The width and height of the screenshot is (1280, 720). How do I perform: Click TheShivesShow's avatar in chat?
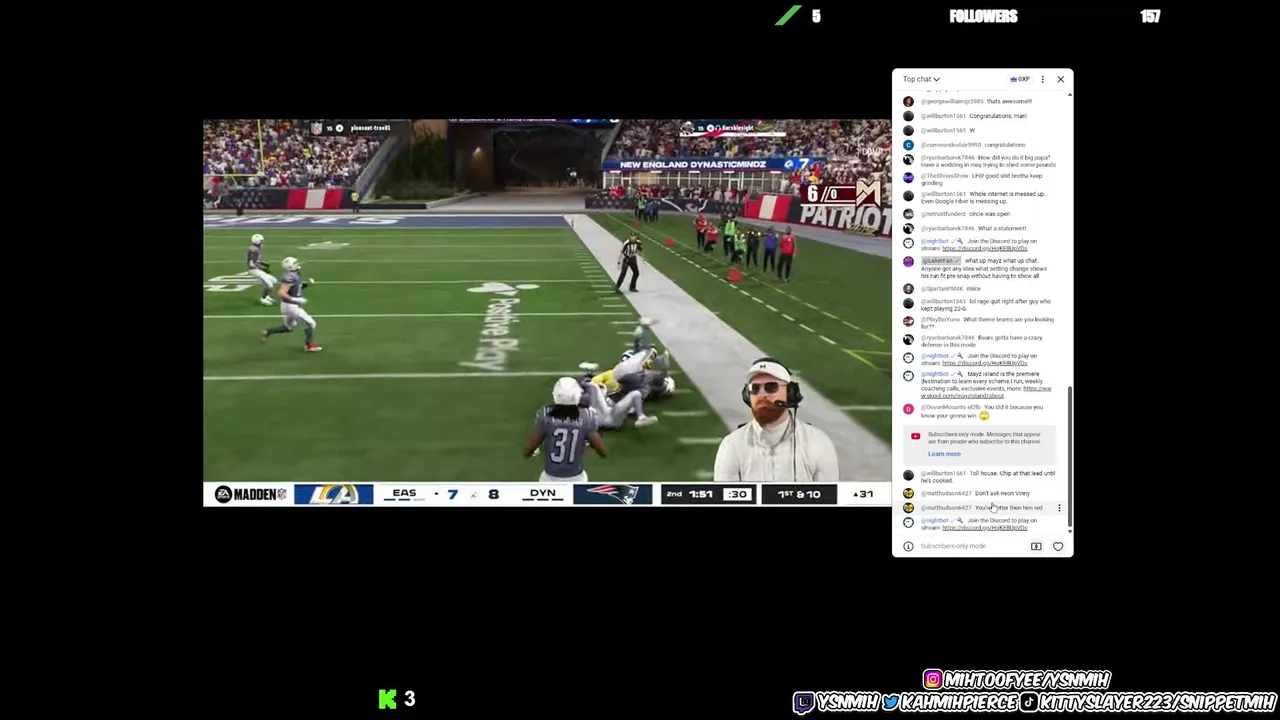908,179
